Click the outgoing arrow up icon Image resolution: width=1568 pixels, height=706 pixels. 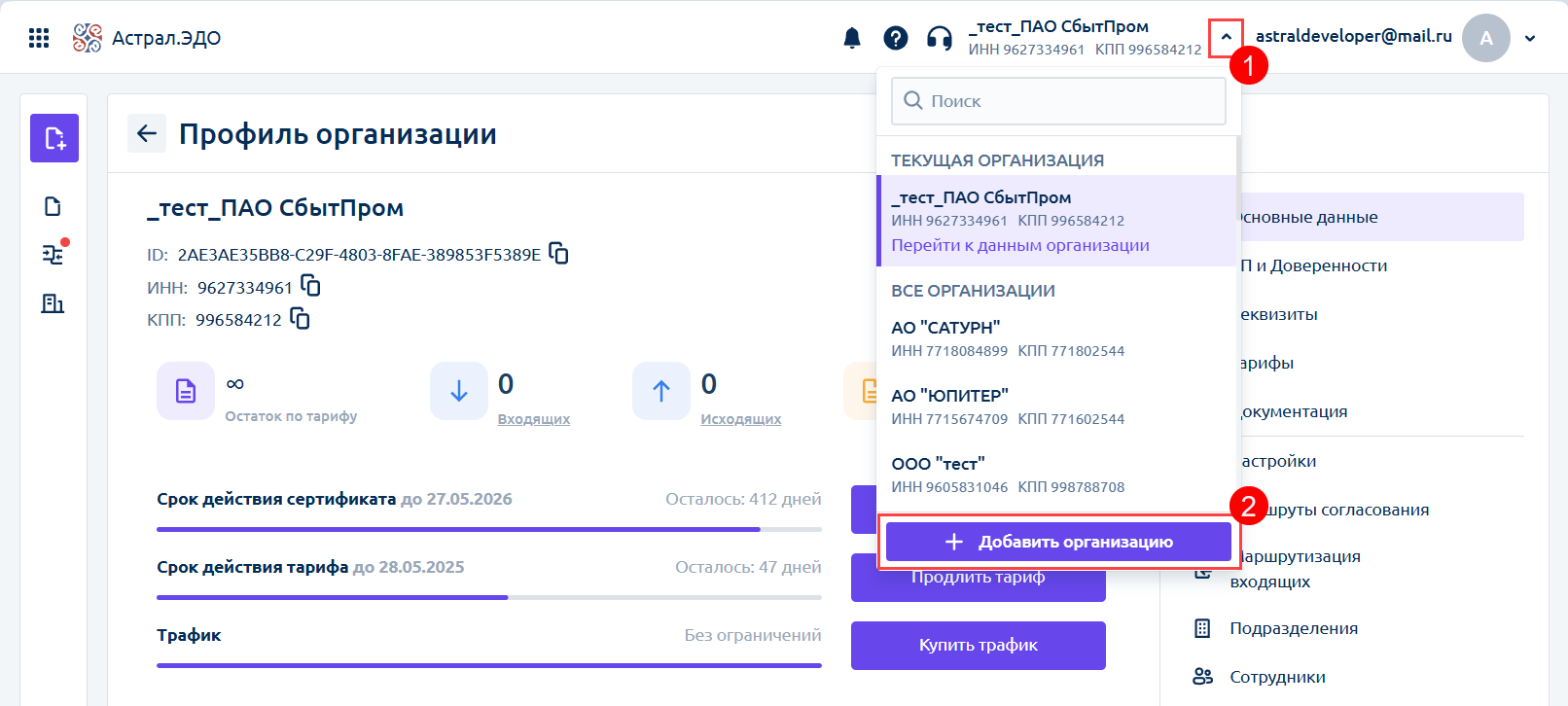[x=661, y=391]
